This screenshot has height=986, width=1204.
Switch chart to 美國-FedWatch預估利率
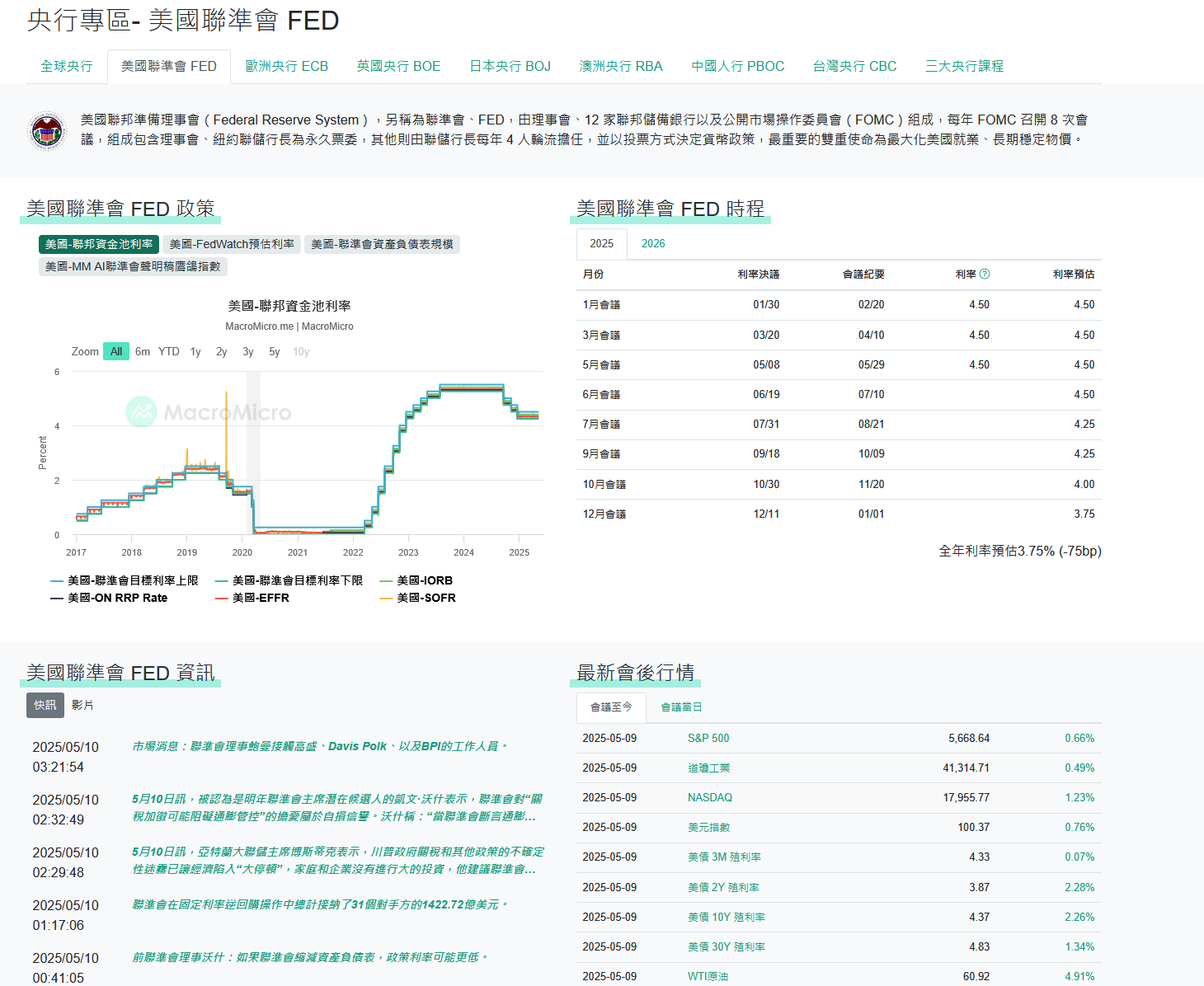[232, 244]
